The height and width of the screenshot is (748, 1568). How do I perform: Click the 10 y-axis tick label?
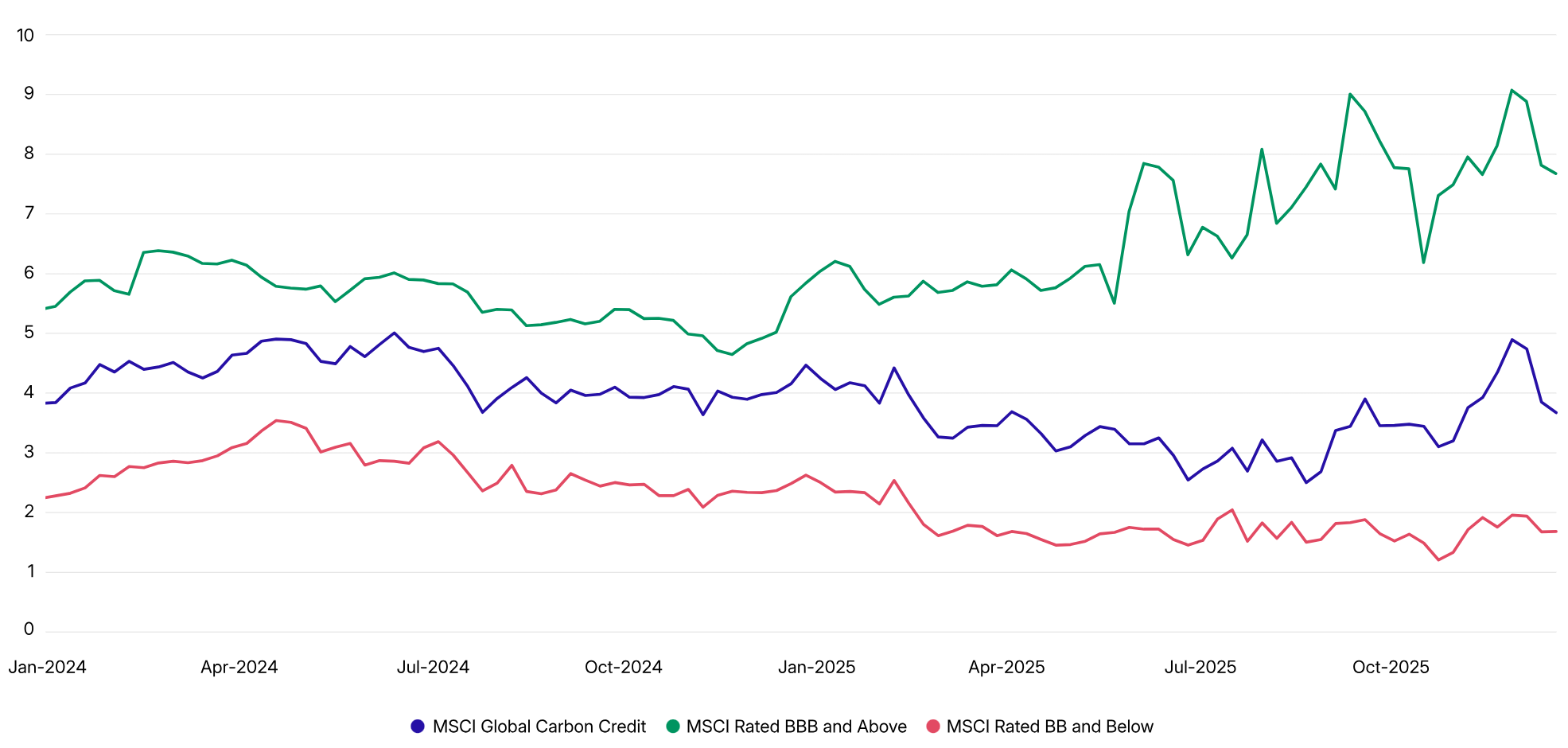pos(25,35)
